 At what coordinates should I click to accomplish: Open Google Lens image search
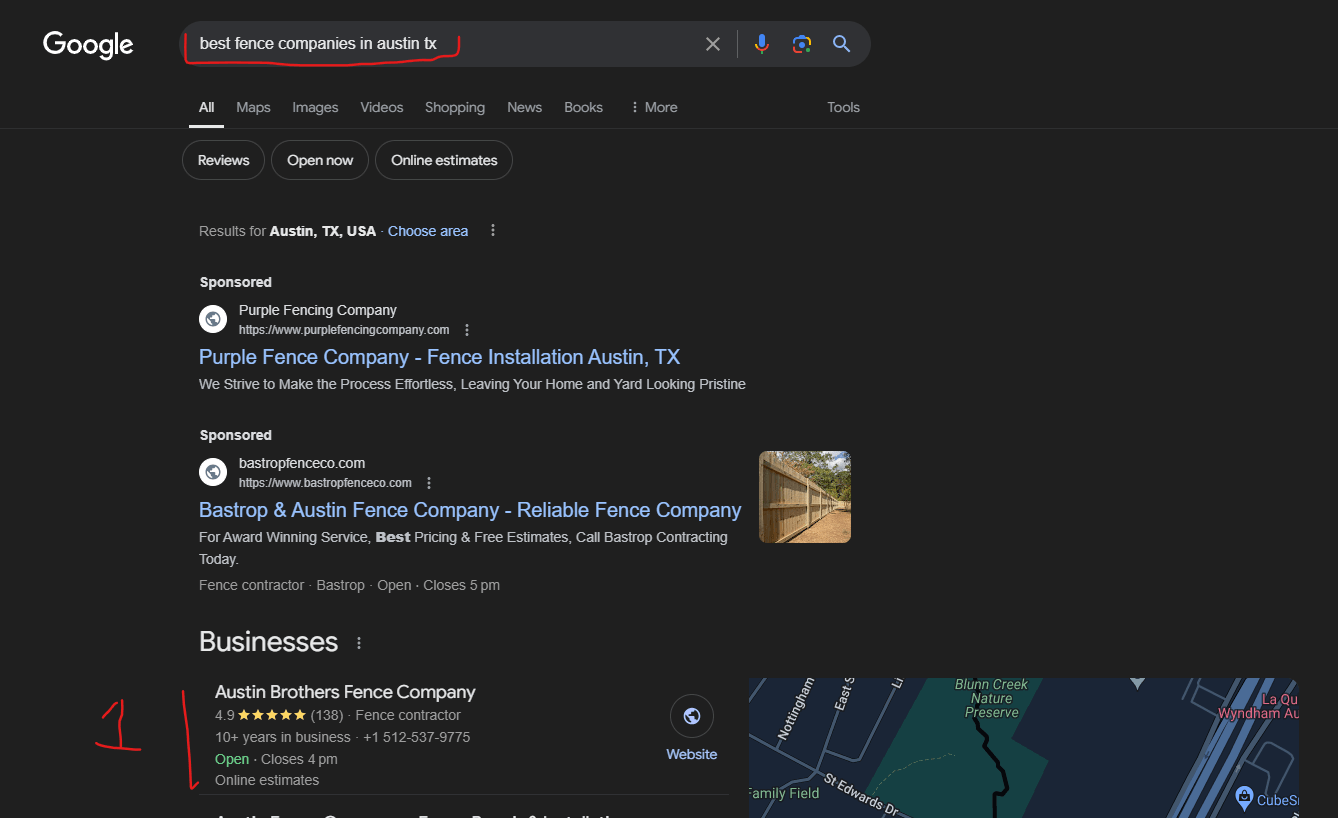click(x=801, y=44)
